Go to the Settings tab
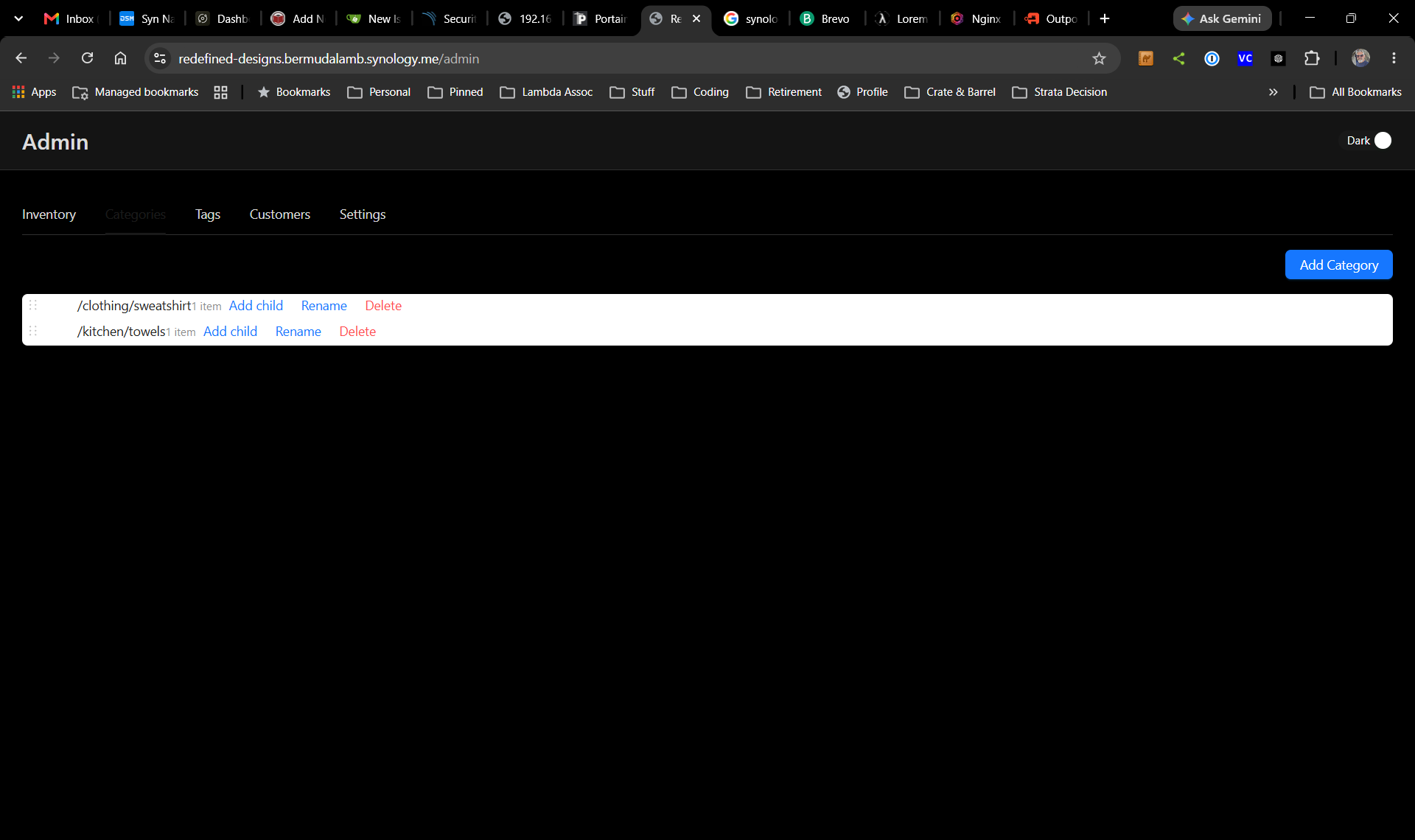This screenshot has height=840, width=1415. click(x=363, y=214)
